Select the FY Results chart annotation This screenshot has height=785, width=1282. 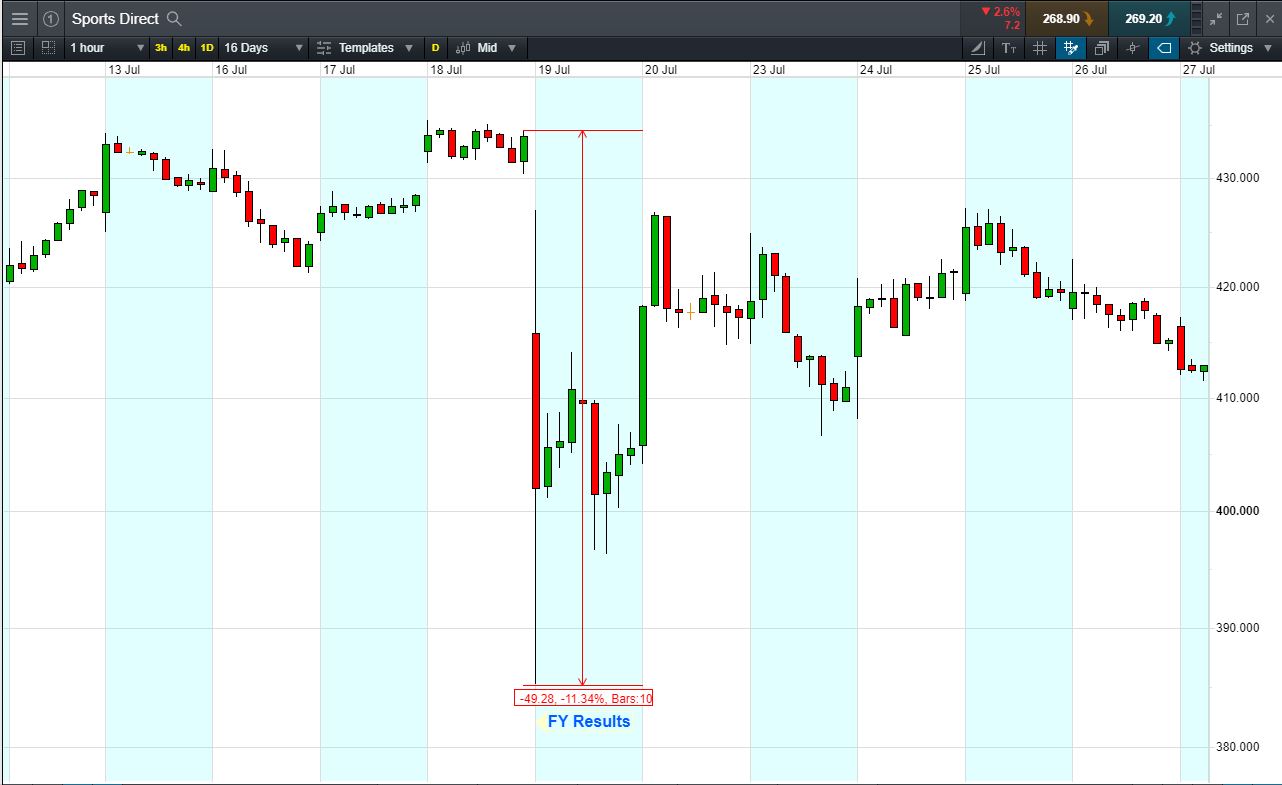(x=589, y=721)
